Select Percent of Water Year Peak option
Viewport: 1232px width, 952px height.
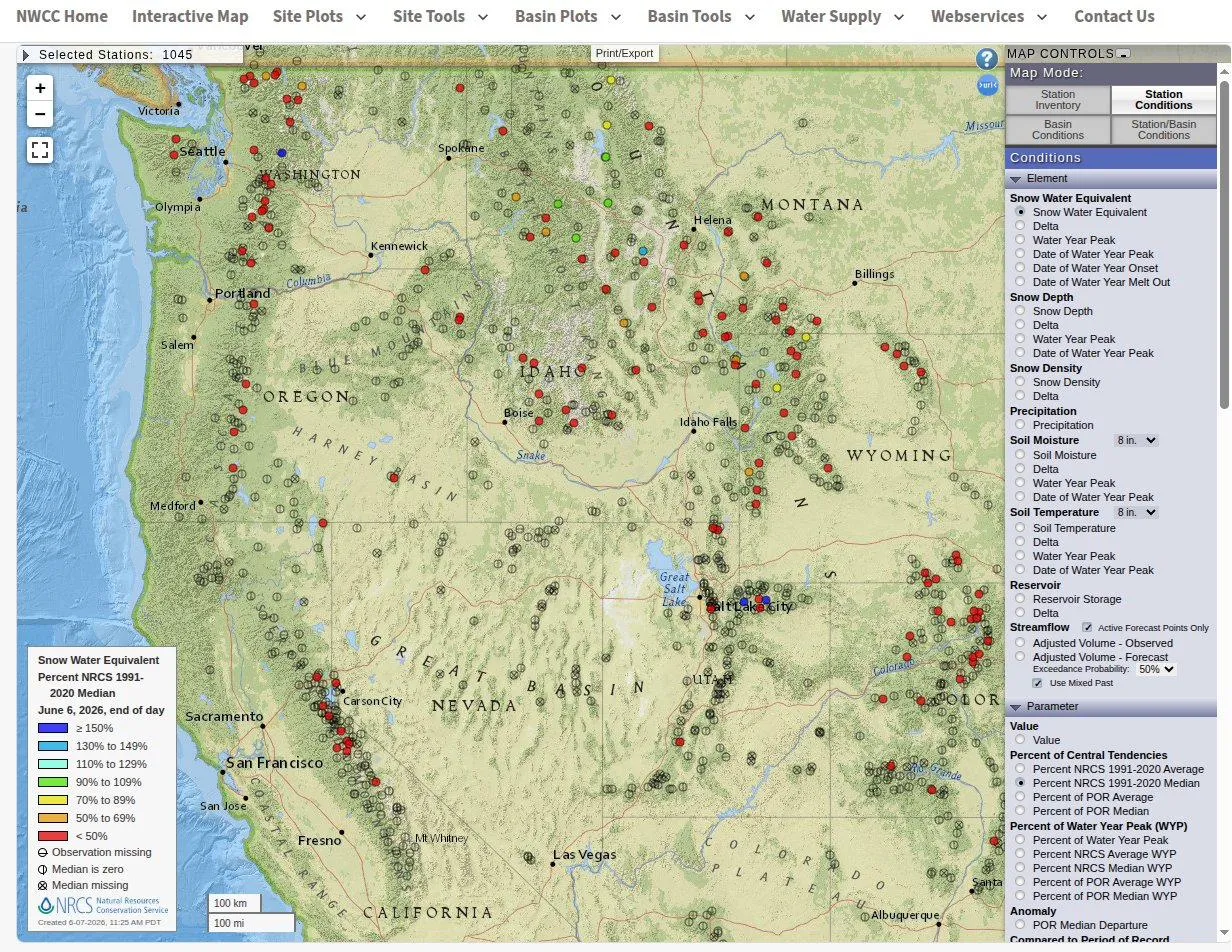(1020, 840)
